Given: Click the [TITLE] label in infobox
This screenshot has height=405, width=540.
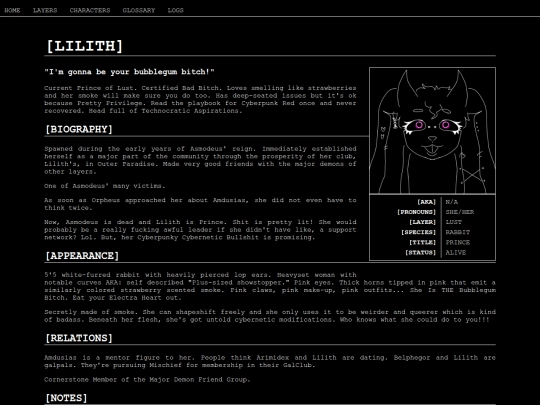Looking at the screenshot, I should (x=423, y=242).
